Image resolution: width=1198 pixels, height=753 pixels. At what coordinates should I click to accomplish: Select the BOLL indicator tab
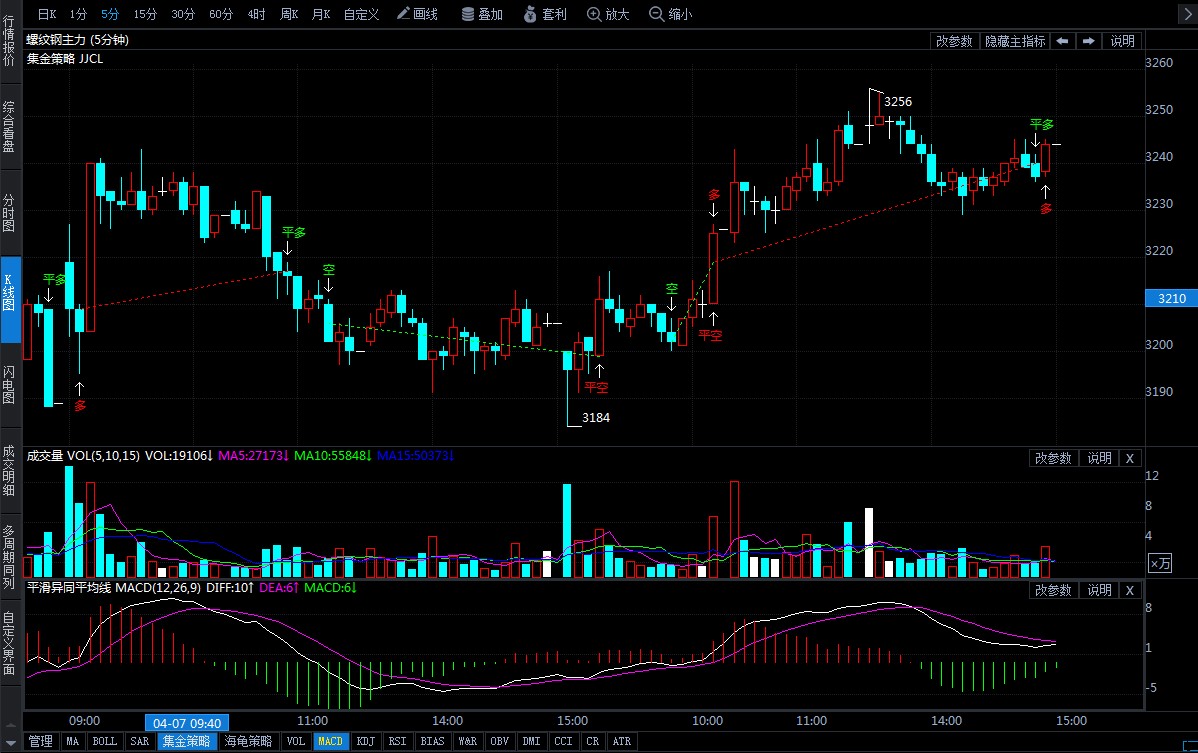[x=105, y=742]
